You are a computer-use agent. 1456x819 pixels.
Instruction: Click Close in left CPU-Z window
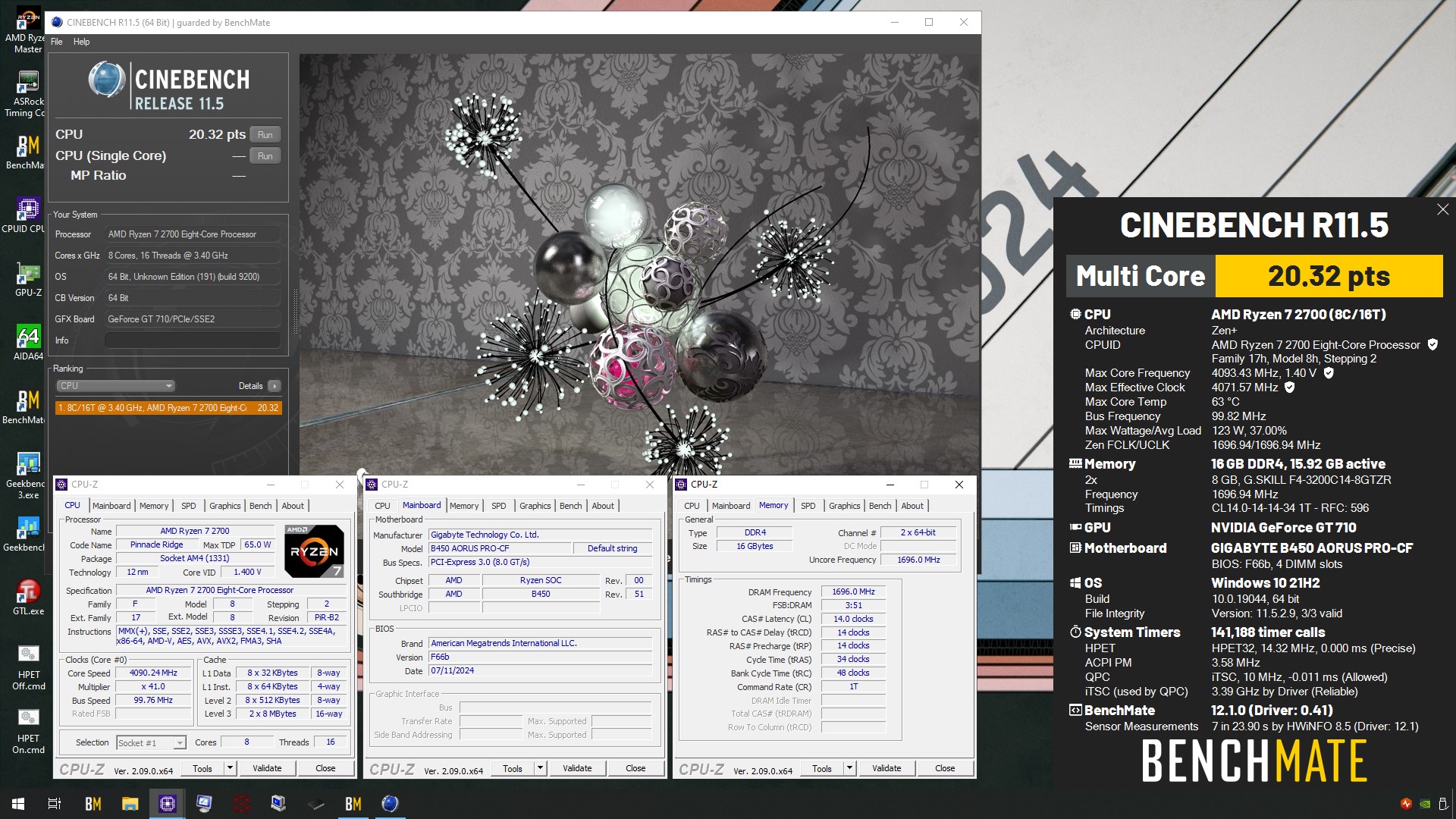325,768
